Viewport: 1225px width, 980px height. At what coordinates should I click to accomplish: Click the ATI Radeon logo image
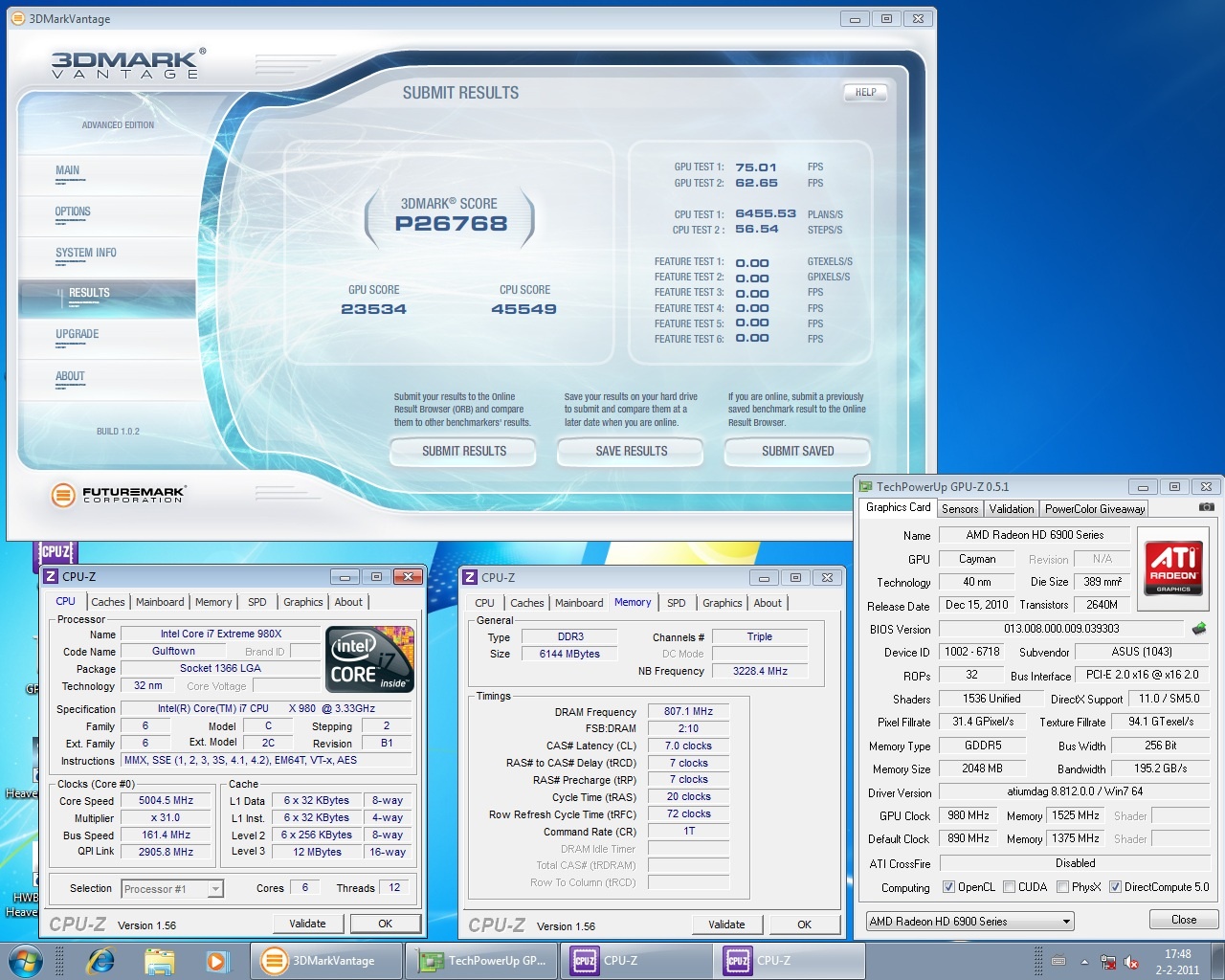point(1173,569)
